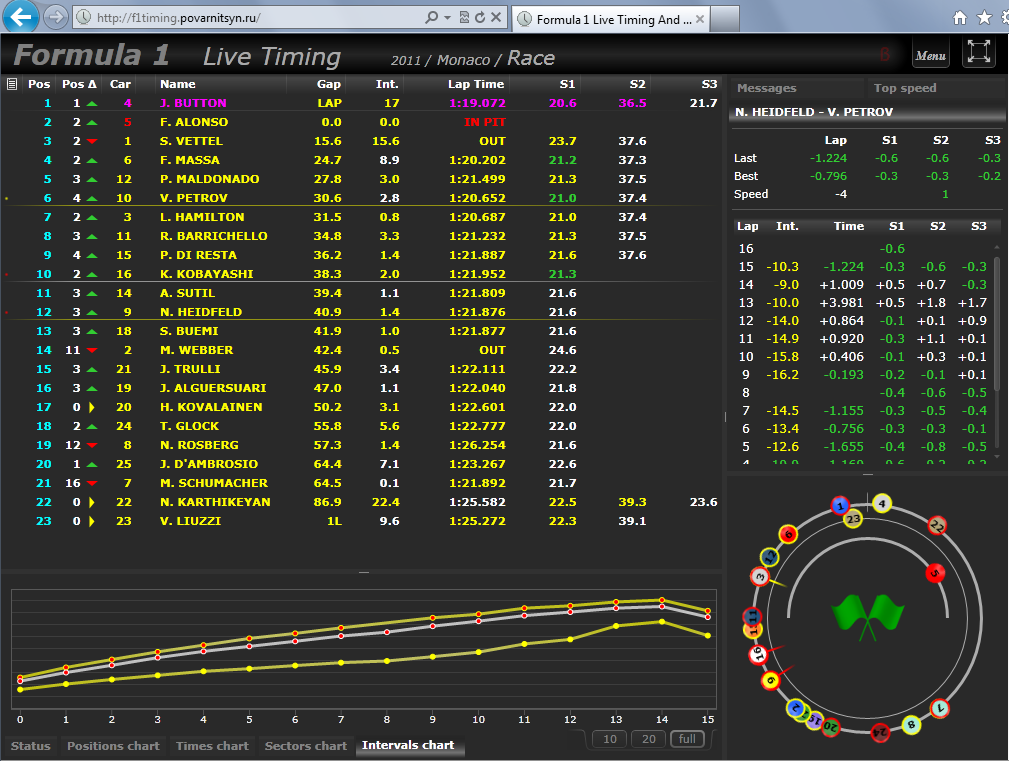Click car 7 marker on track map

pos(940,709)
